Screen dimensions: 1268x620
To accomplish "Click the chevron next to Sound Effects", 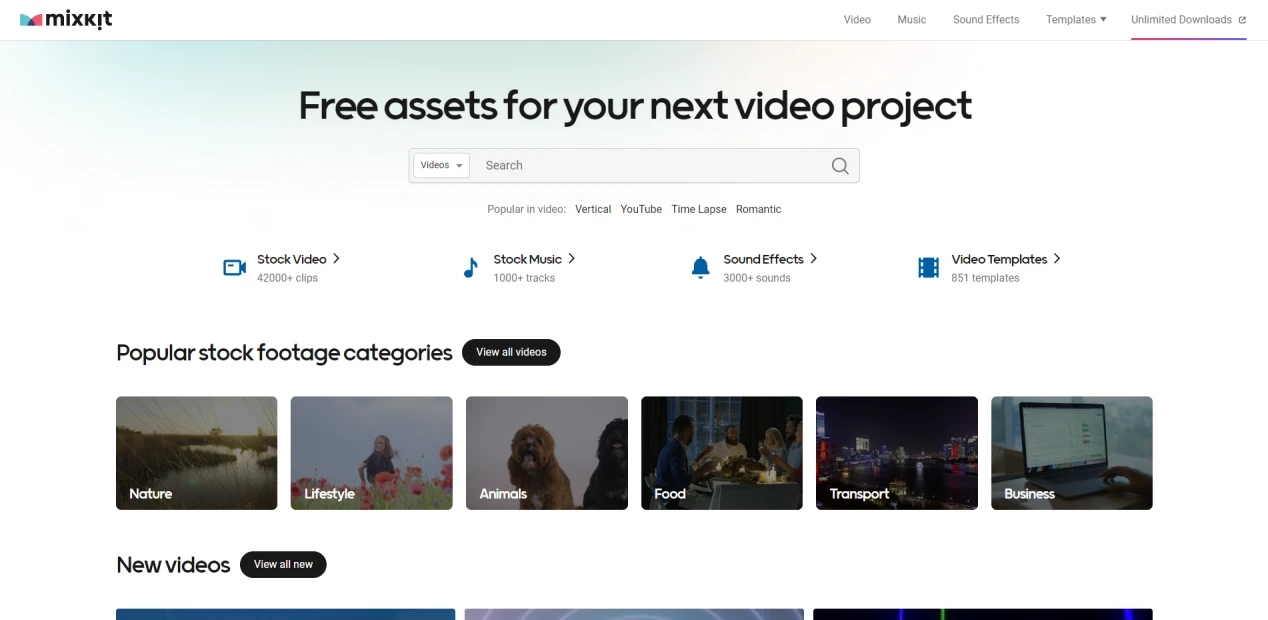I will (x=813, y=258).
